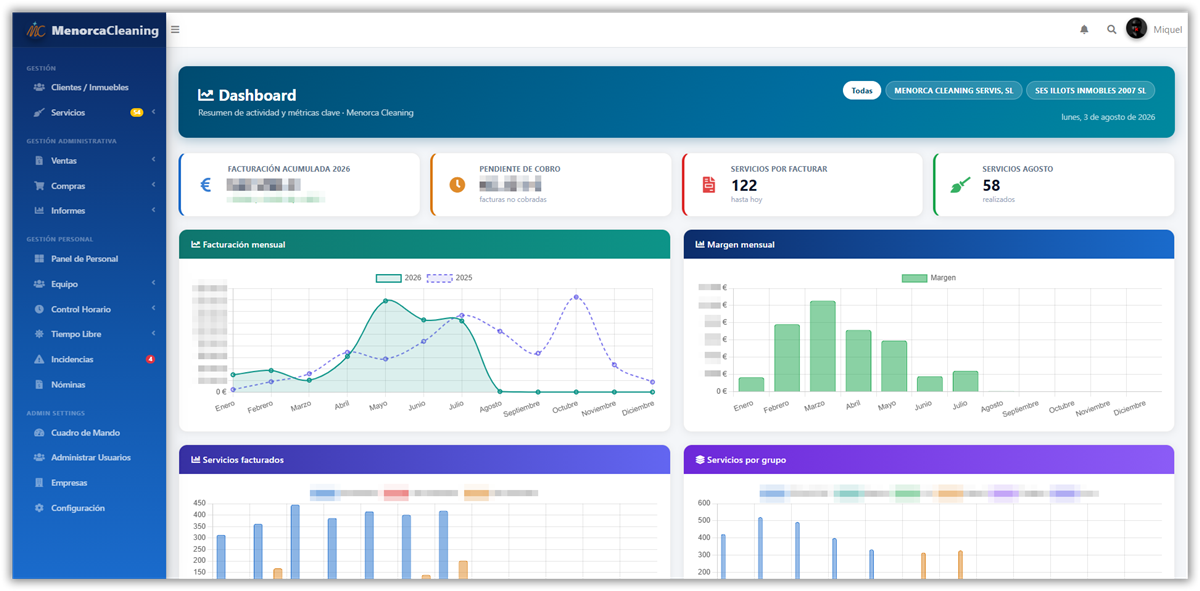Click the Administrar Usuarios icon
The width and height of the screenshot is (1200, 591).
click(x=39, y=458)
